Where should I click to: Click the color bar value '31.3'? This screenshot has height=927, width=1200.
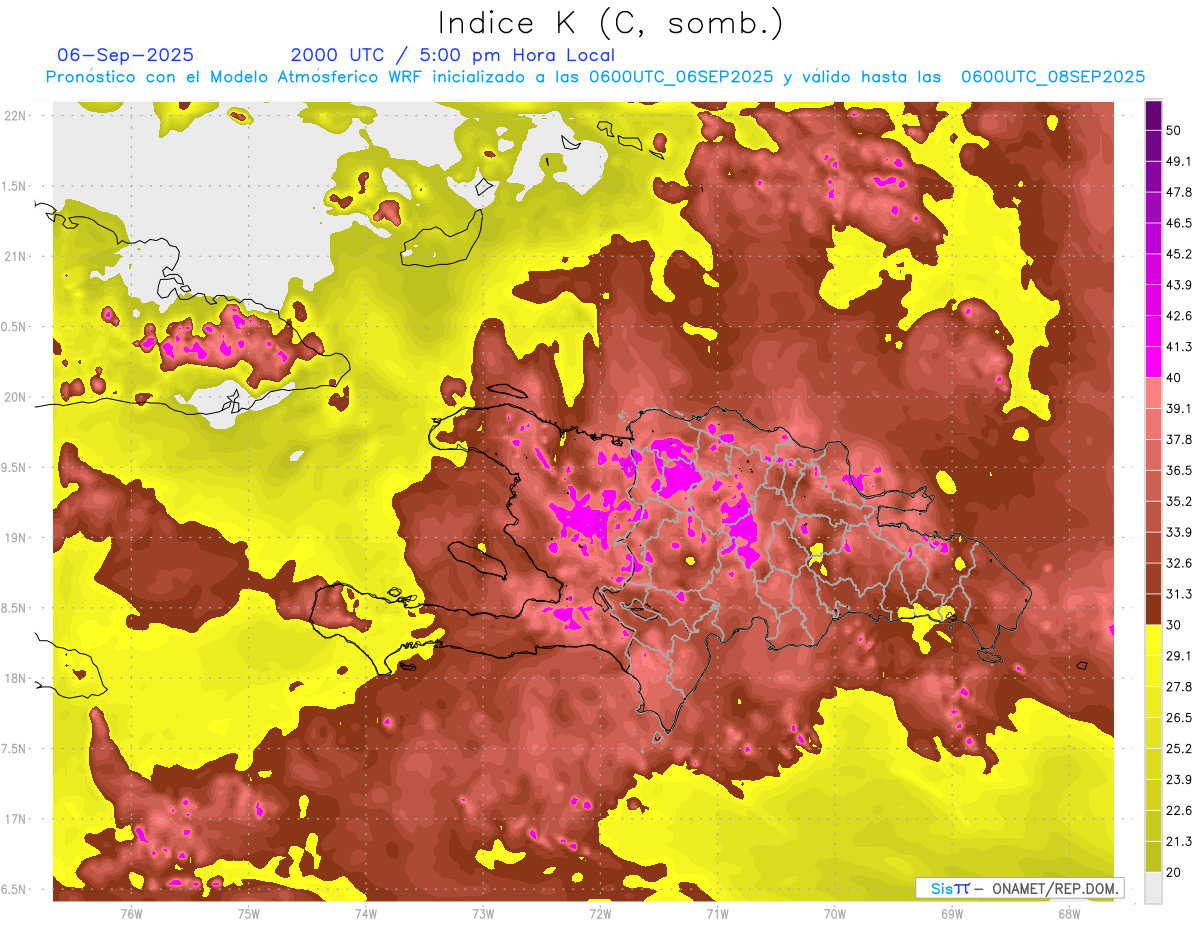[x=1179, y=594]
